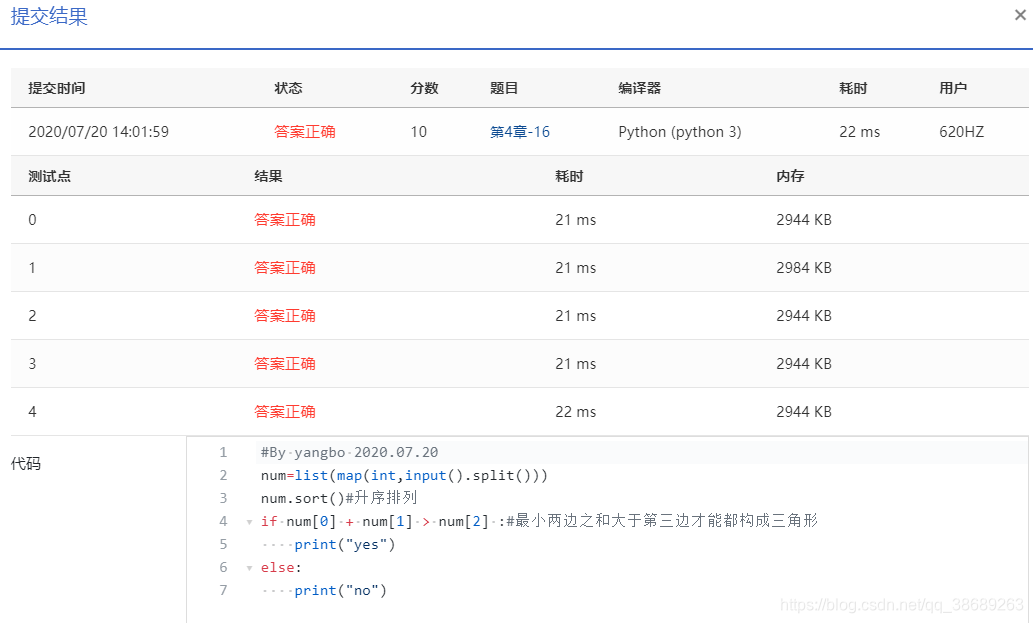The width and height of the screenshot is (1033, 623).
Task: Open problem link 第4章-16
Action: tap(519, 131)
